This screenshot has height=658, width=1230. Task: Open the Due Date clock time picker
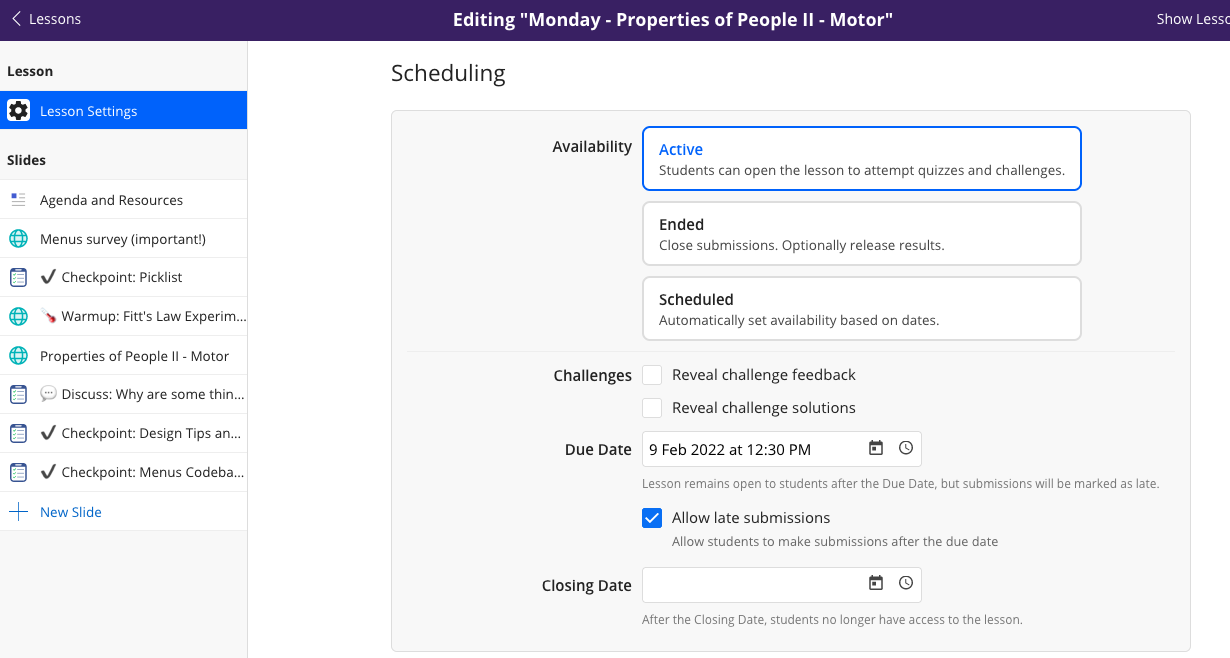[x=906, y=449]
